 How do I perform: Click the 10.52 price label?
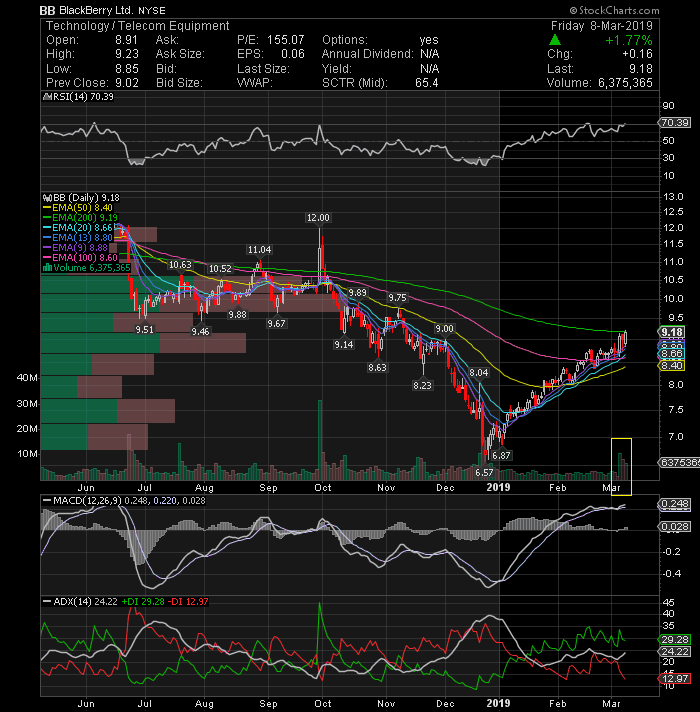(220, 268)
